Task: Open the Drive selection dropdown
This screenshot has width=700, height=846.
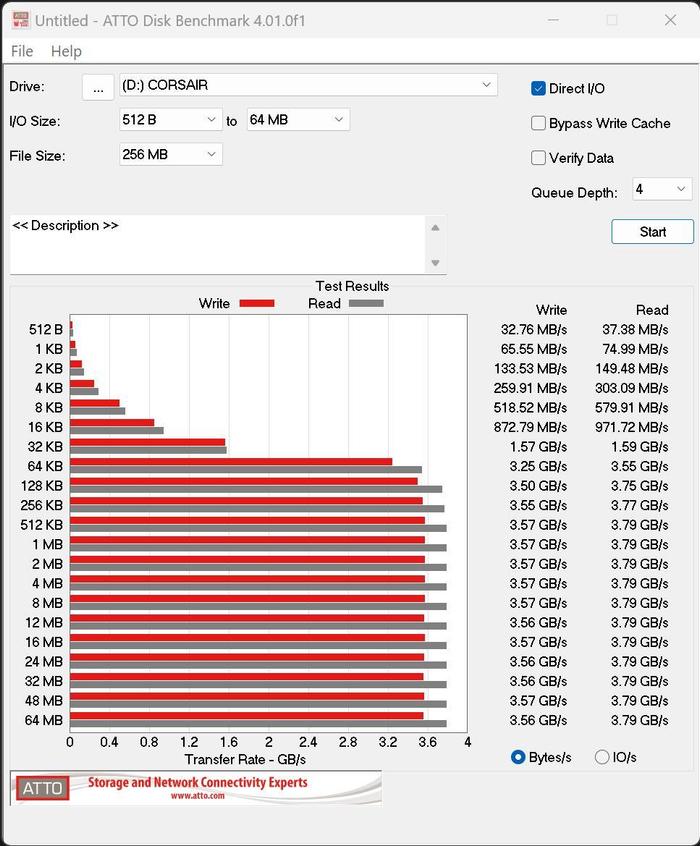Action: tap(308, 85)
